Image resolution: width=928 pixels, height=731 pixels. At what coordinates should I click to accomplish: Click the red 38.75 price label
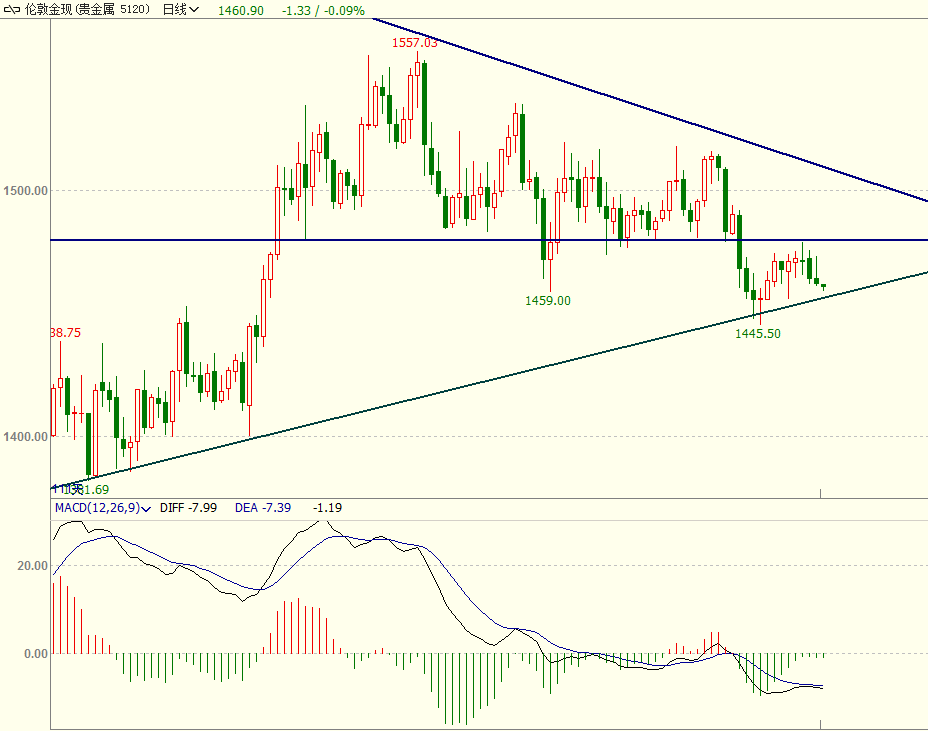click(x=65, y=332)
